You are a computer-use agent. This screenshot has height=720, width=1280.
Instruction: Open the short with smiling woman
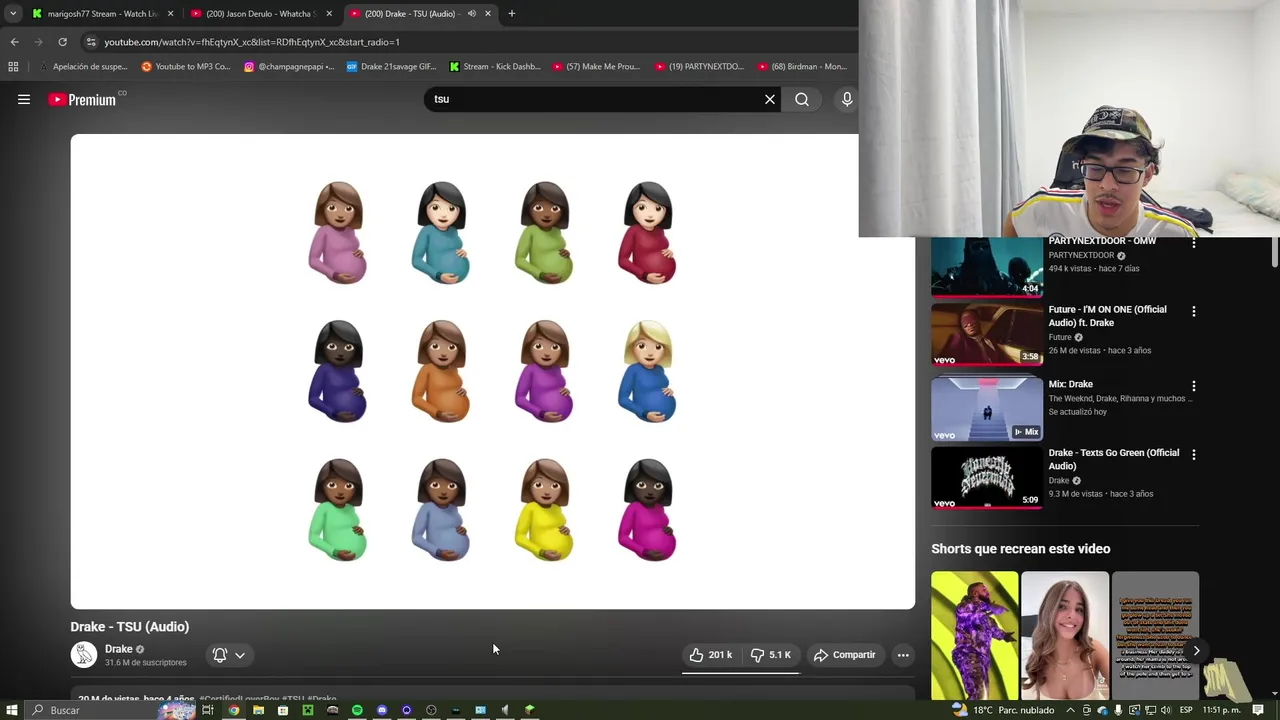click(1065, 636)
